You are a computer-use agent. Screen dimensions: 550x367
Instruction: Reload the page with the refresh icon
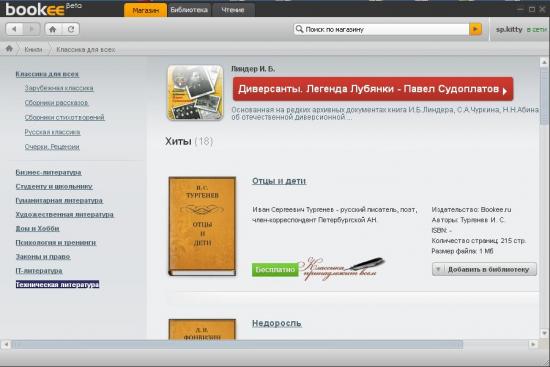click(x=71, y=29)
